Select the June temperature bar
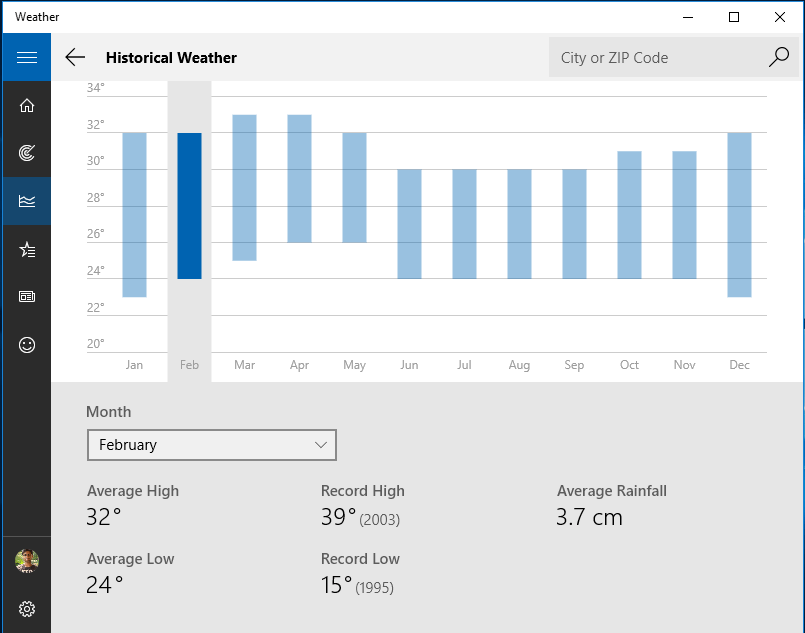The height and width of the screenshot is (633, 805). 409,224
